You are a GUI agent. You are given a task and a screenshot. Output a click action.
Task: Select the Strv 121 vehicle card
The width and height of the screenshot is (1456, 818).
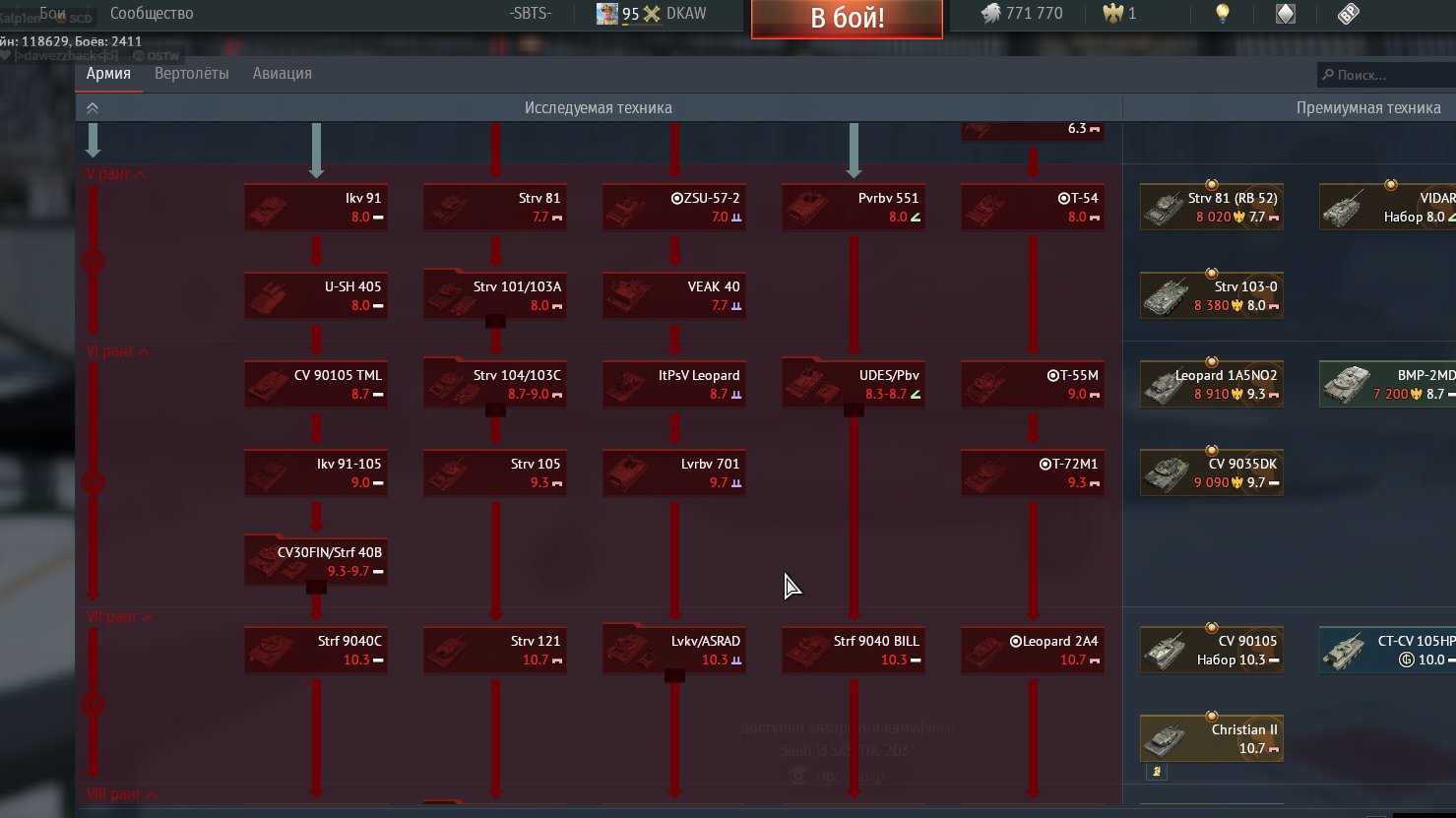(x=495, y=651)
